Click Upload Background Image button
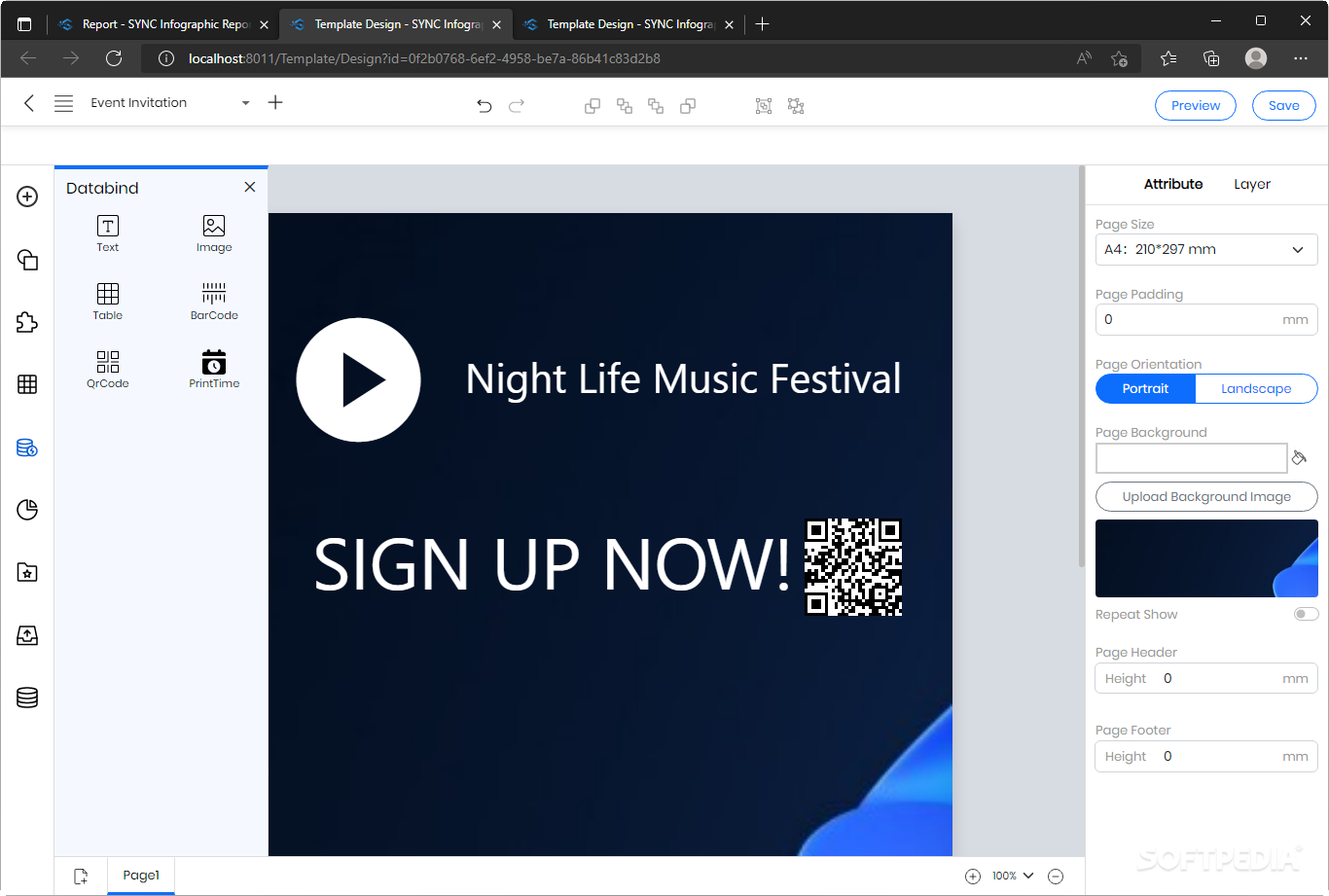This screenshot has width=1329, height=896. [1206, 496]
